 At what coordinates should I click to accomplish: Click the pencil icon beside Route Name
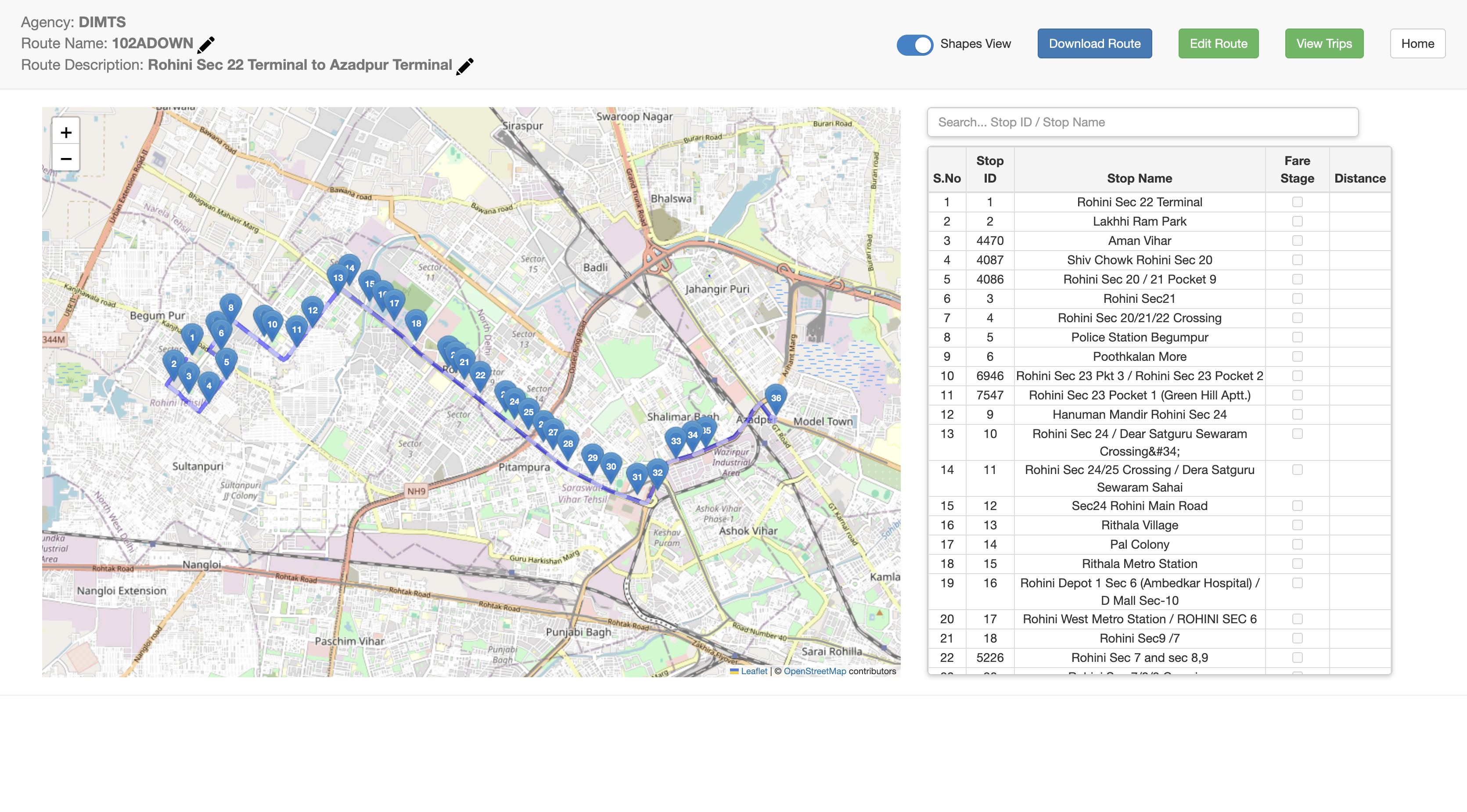click(205, 44)
